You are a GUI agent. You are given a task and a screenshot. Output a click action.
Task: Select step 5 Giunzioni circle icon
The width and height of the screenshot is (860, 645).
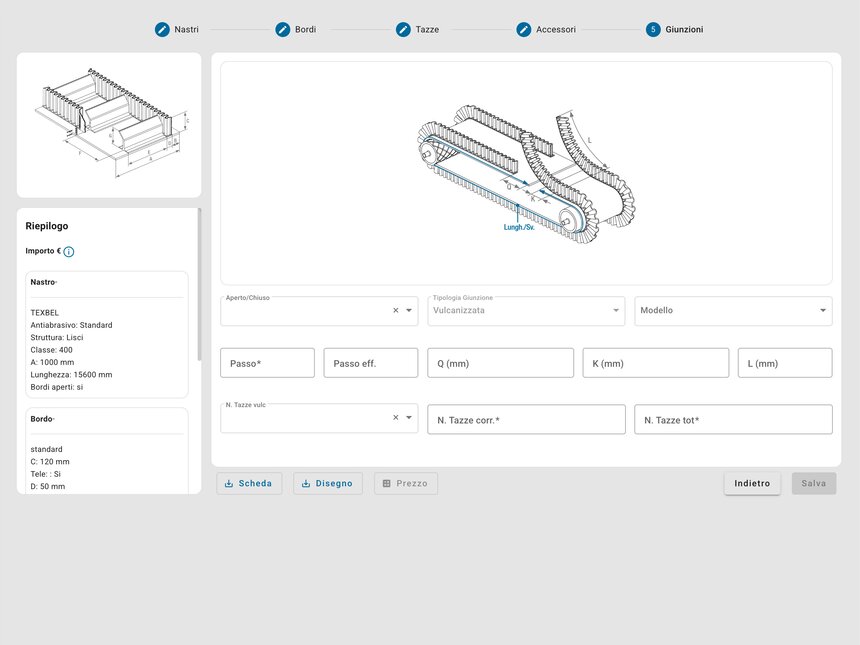pos(653,30)
